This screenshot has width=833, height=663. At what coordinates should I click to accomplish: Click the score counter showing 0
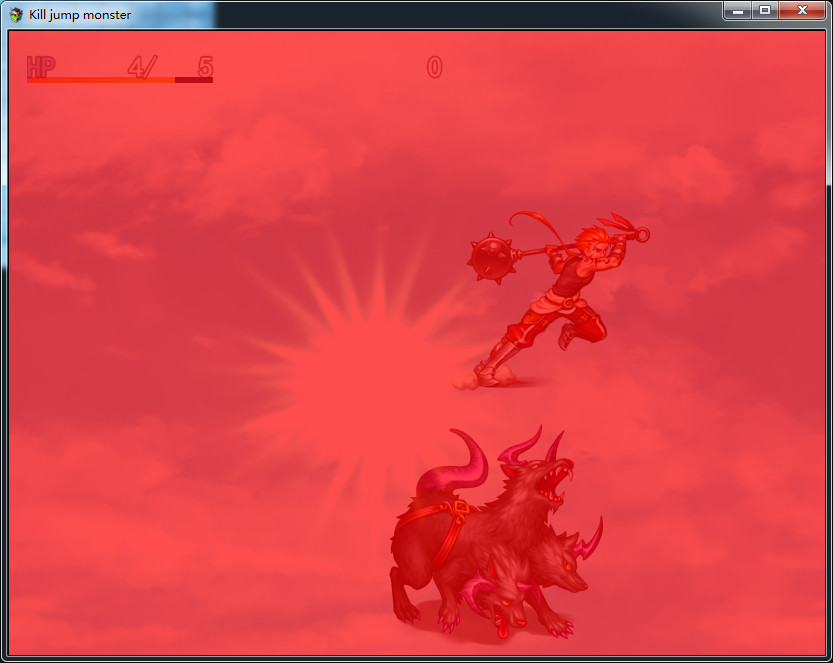pyautogui.click(x=434, y=67)
